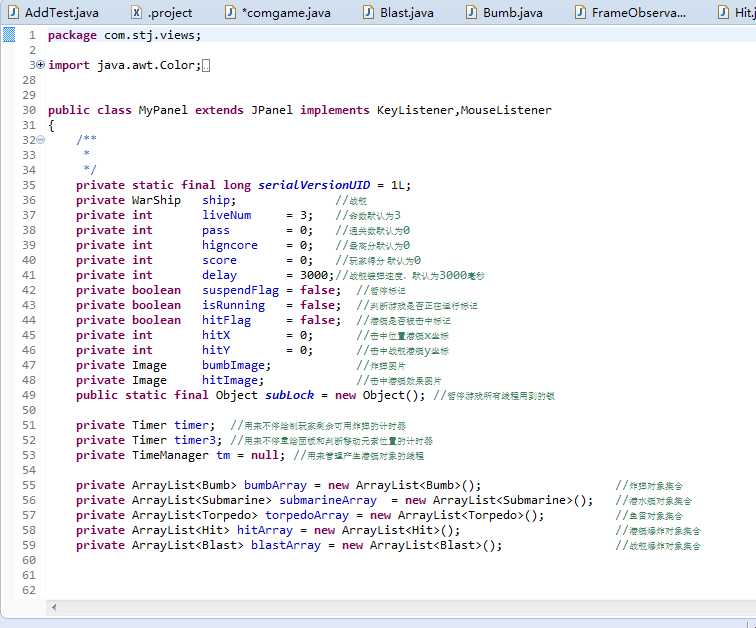Viewport: 756px width, 628px height.
Task: Click the isRunning variable name
Action: point(233,305)
